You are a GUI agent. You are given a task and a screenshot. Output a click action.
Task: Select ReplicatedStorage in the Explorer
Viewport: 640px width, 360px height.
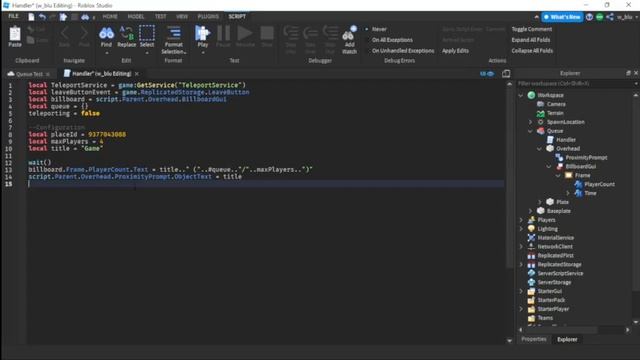[559, 264]
